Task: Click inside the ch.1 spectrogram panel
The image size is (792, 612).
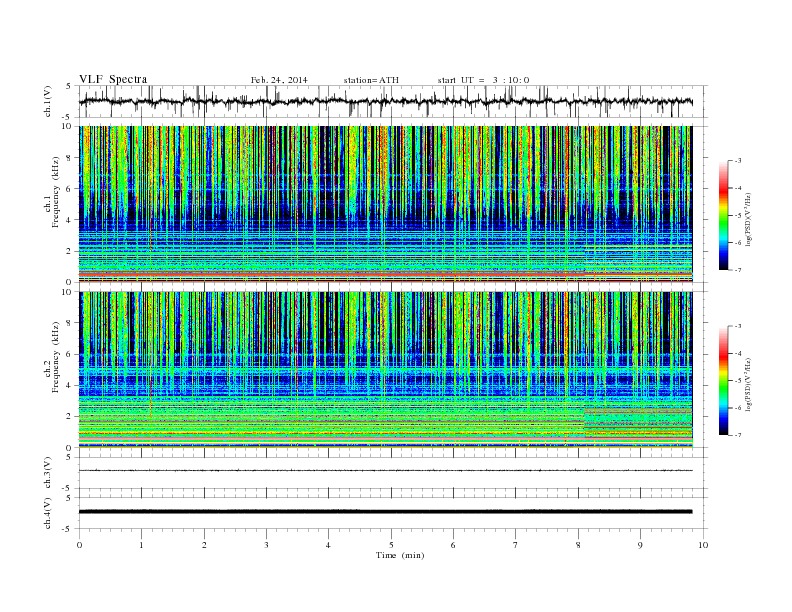Action: click(385, 204)
